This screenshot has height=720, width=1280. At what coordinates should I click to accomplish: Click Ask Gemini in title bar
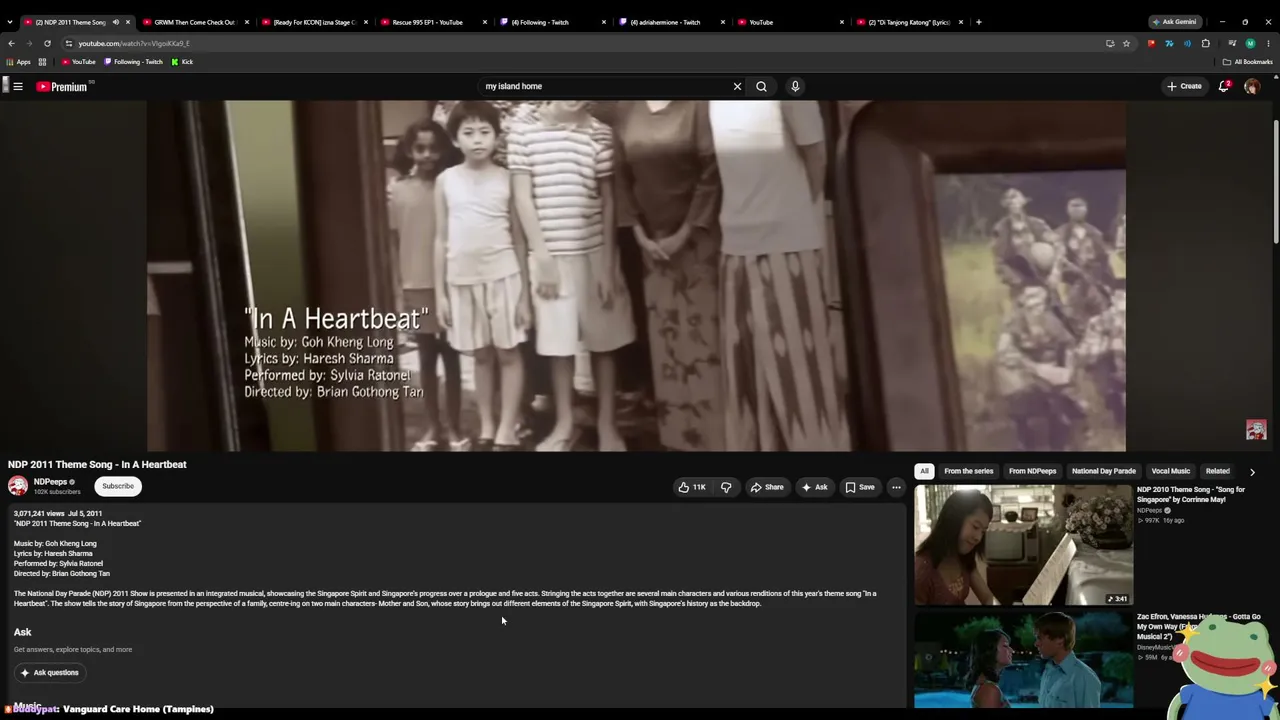[1174, 22]
